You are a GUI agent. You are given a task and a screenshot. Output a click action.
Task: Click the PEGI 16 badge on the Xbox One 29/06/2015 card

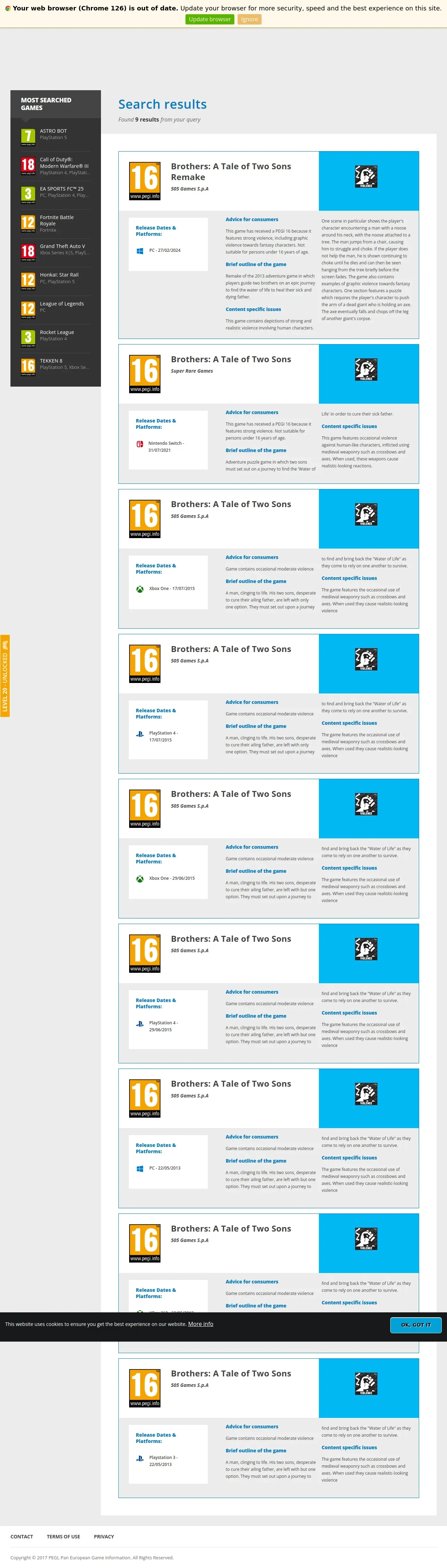click(145, 809)
